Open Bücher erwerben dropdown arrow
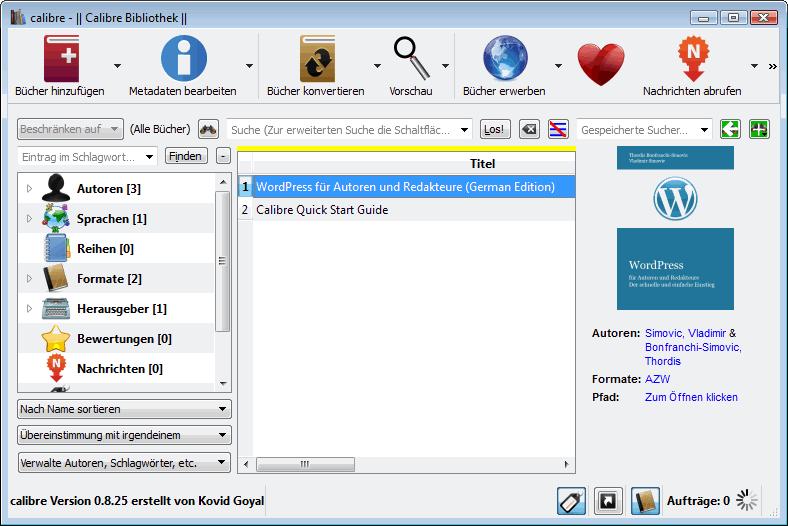 point(558,66)
